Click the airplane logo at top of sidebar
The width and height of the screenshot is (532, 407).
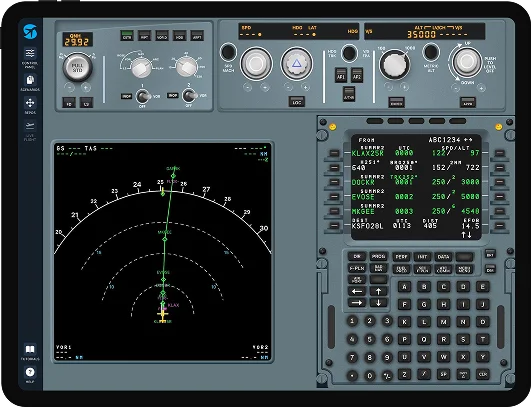click(30, 32)
